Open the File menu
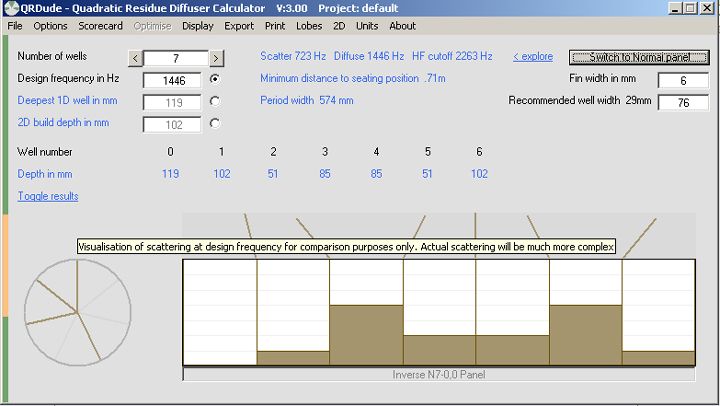Viewport: 720px width, 406px height. pyautogui.click(x=15, y=26)
